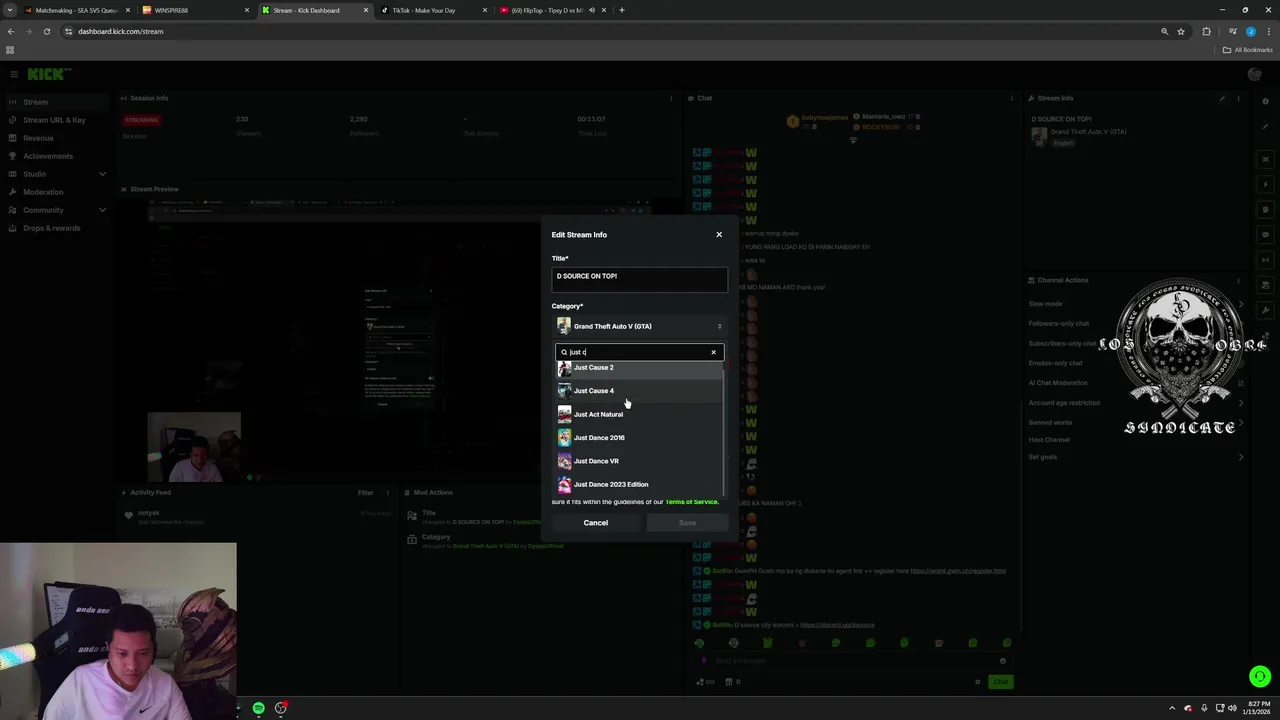Click Host Channel action
Screen dimensions: 1280x720
tap(1049, 440)
